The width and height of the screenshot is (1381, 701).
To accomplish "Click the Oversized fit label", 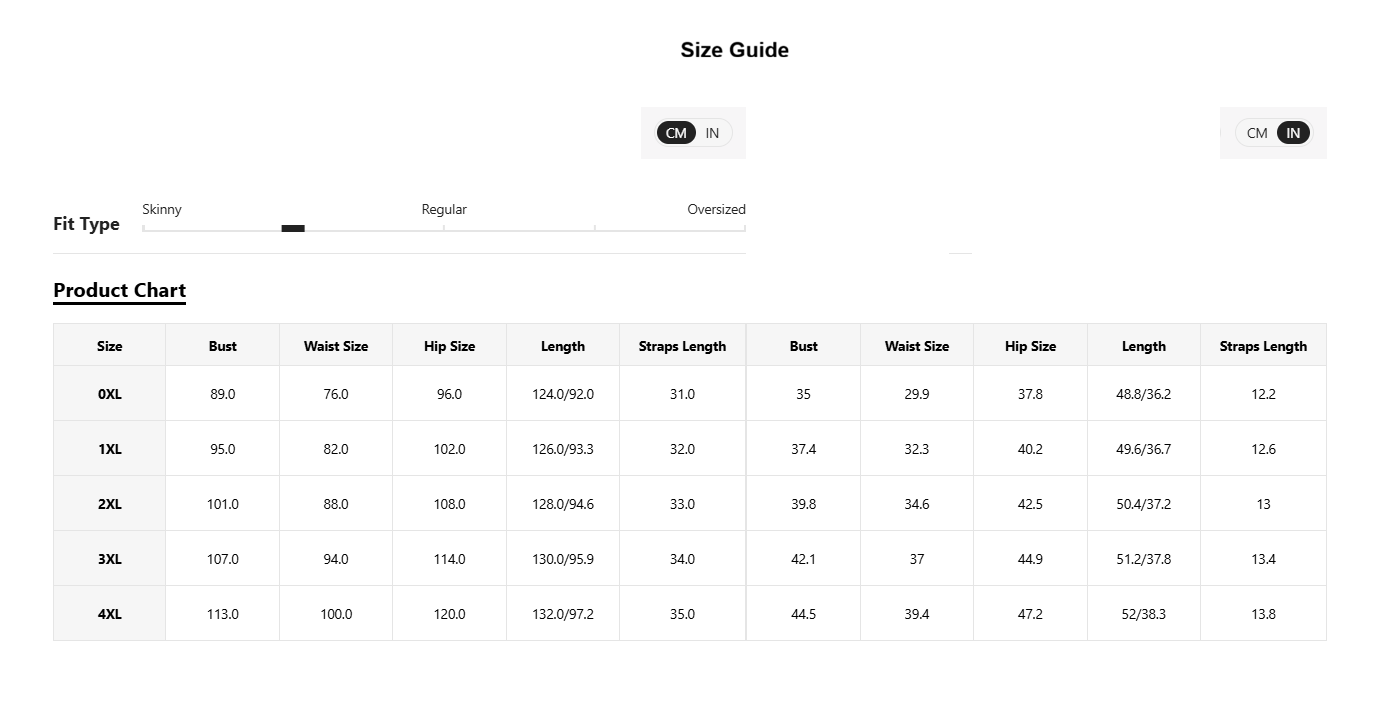I will tap(716, 209).
